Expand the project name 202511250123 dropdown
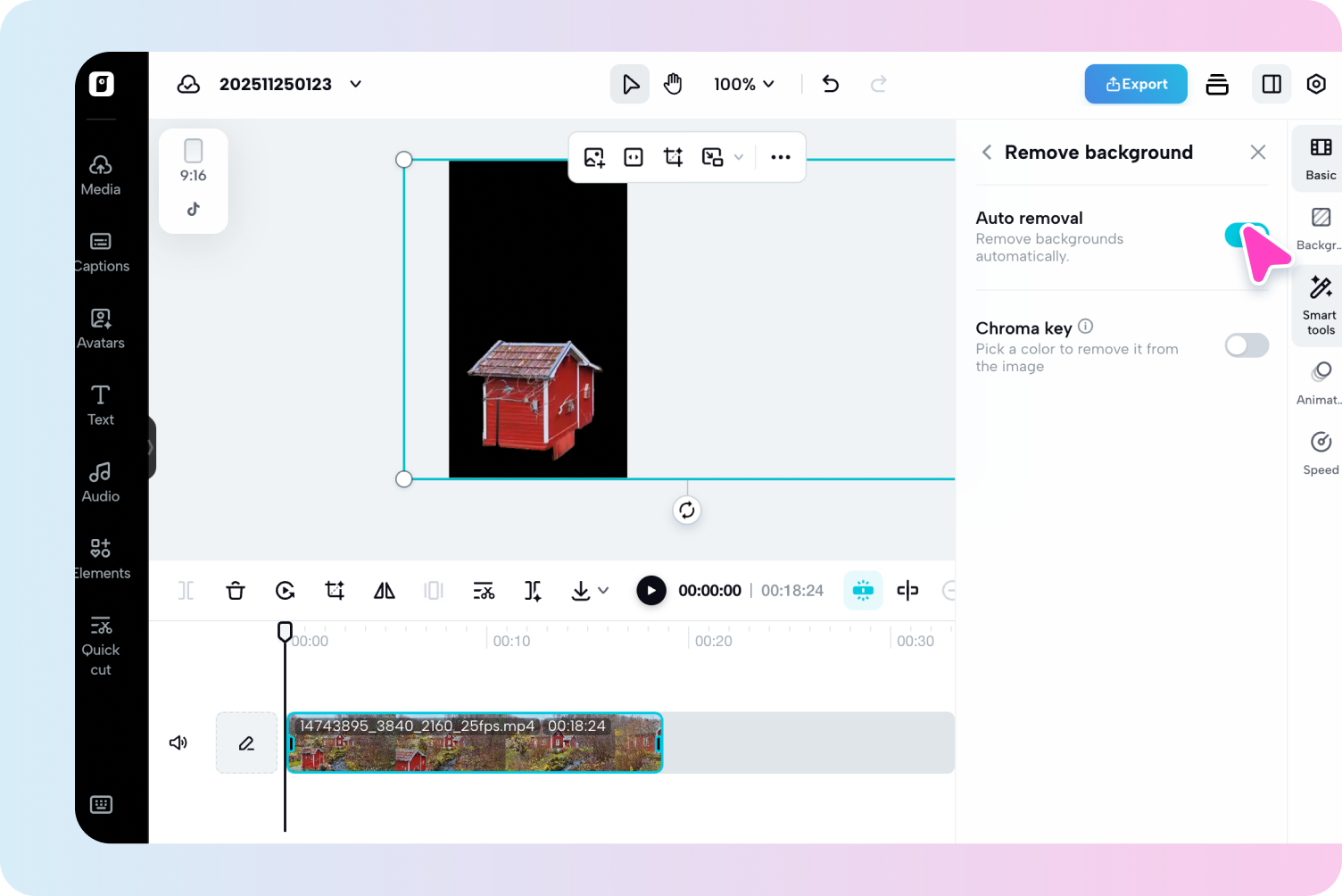The image size is (1342, 896). tap(355, 84)
